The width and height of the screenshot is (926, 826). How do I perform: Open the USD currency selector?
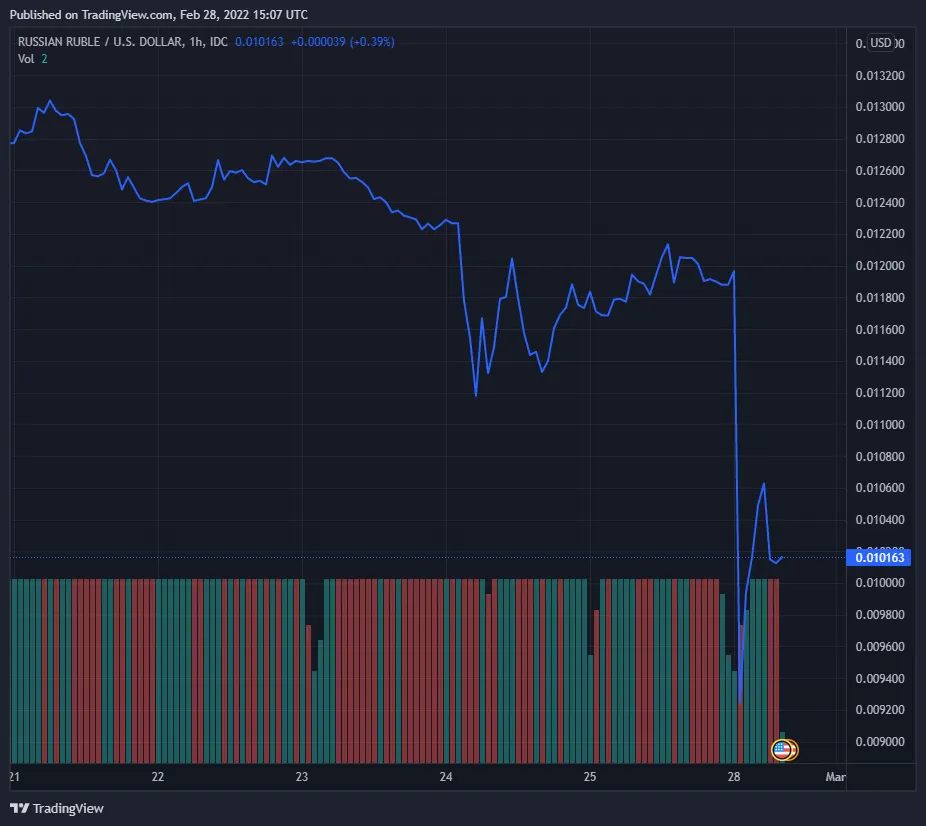point(881,43)
